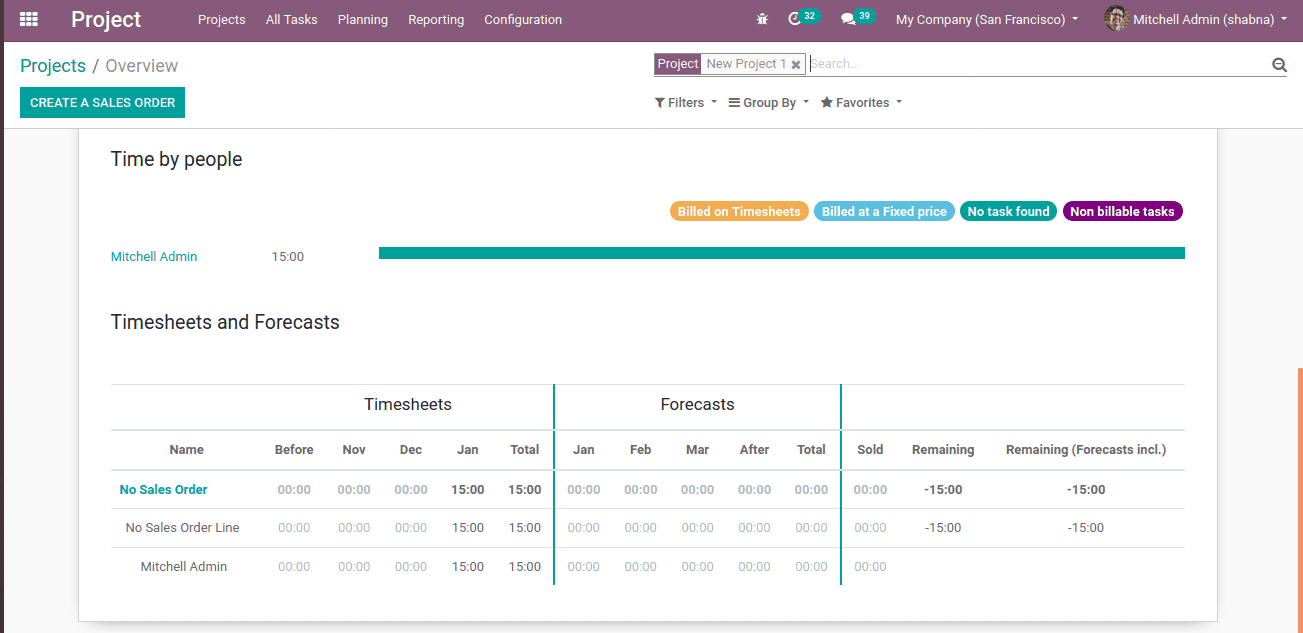The image size is (1303, 633).
Task: Open the Planning menu
Action: coord(363,19)
